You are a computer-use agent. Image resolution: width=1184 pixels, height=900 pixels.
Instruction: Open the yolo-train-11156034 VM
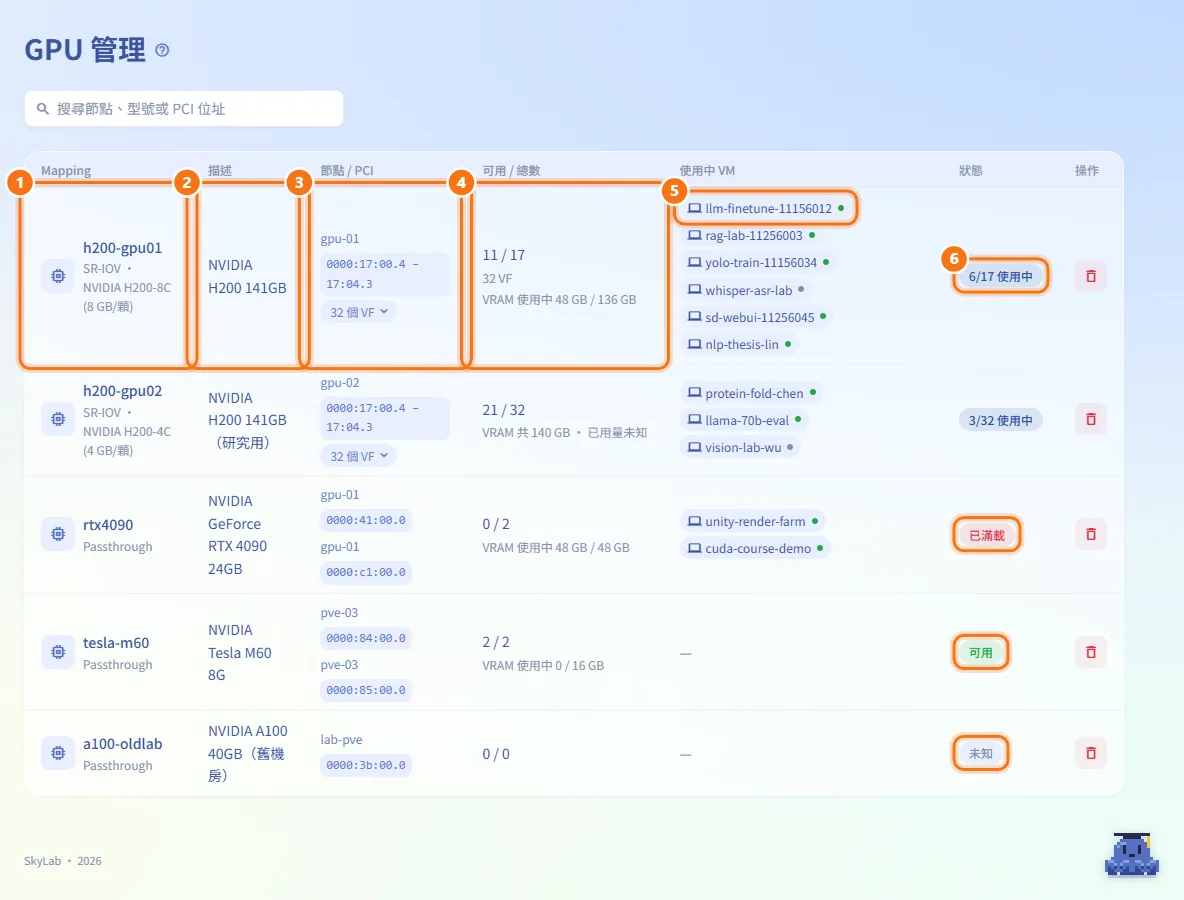758,263
